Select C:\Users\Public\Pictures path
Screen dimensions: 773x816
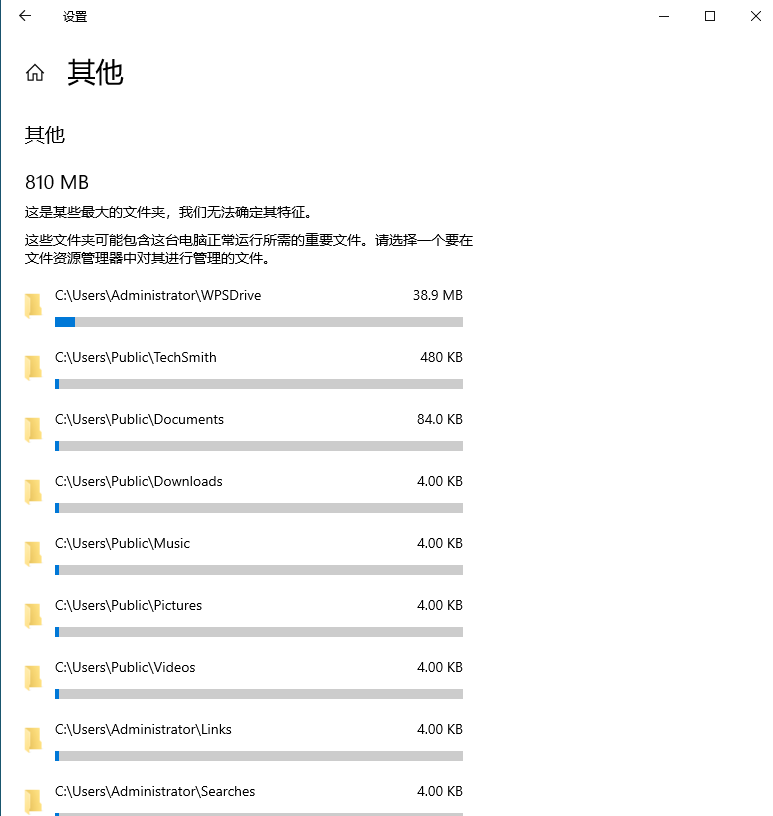click(128, 605)
